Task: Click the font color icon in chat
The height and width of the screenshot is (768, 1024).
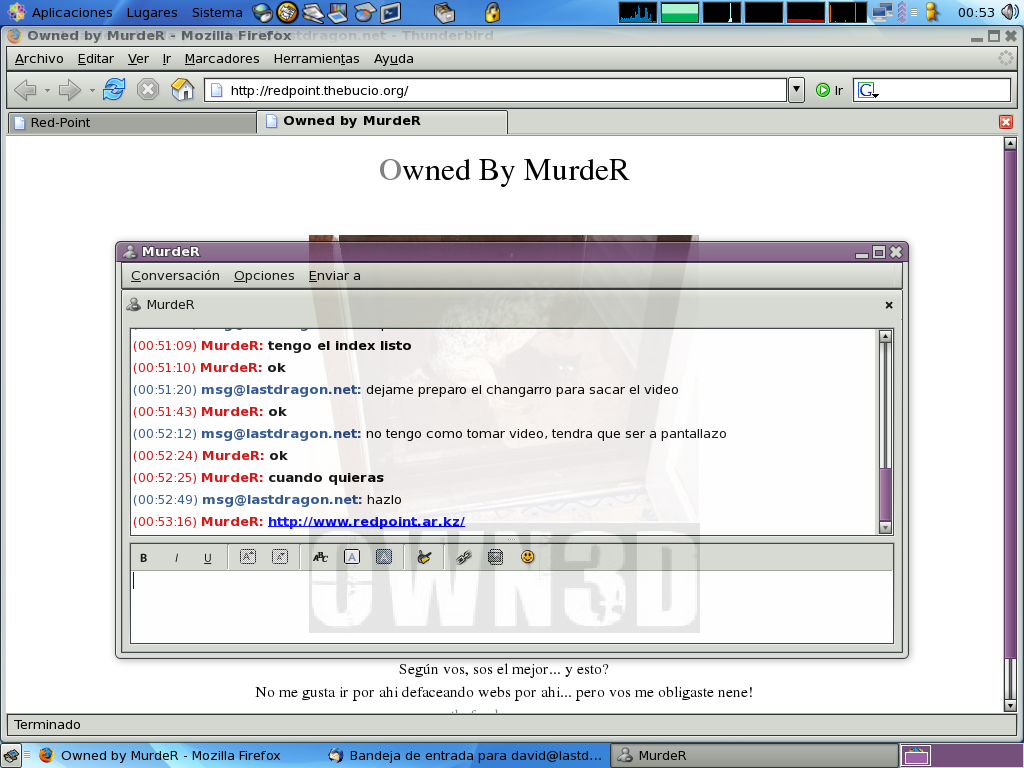Action: coord(352,557)
